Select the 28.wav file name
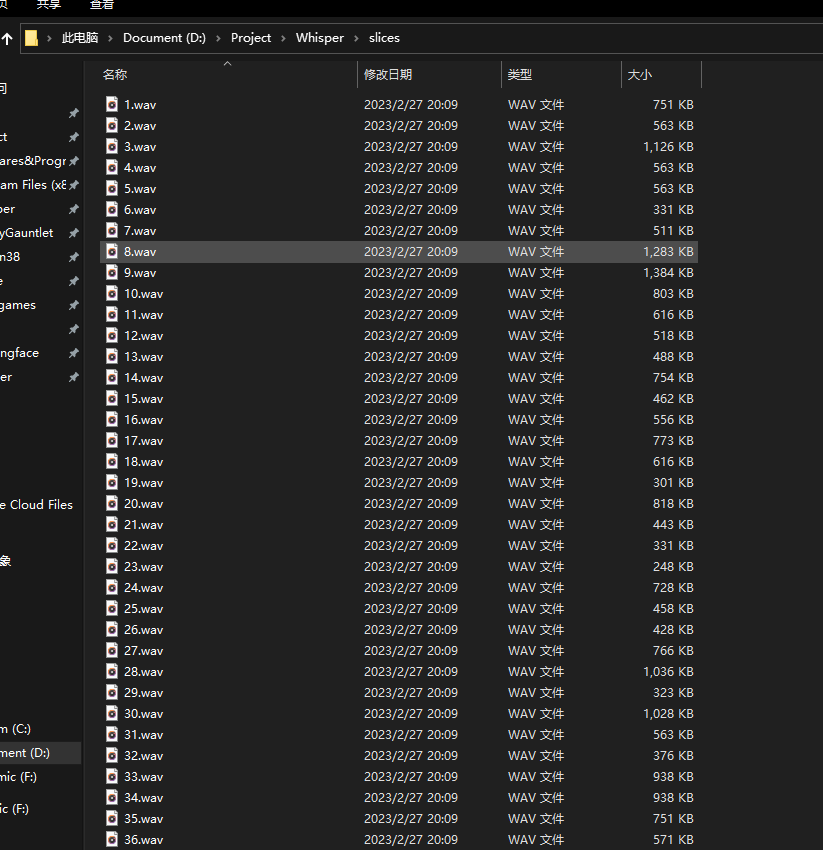 tap(143, 672)
